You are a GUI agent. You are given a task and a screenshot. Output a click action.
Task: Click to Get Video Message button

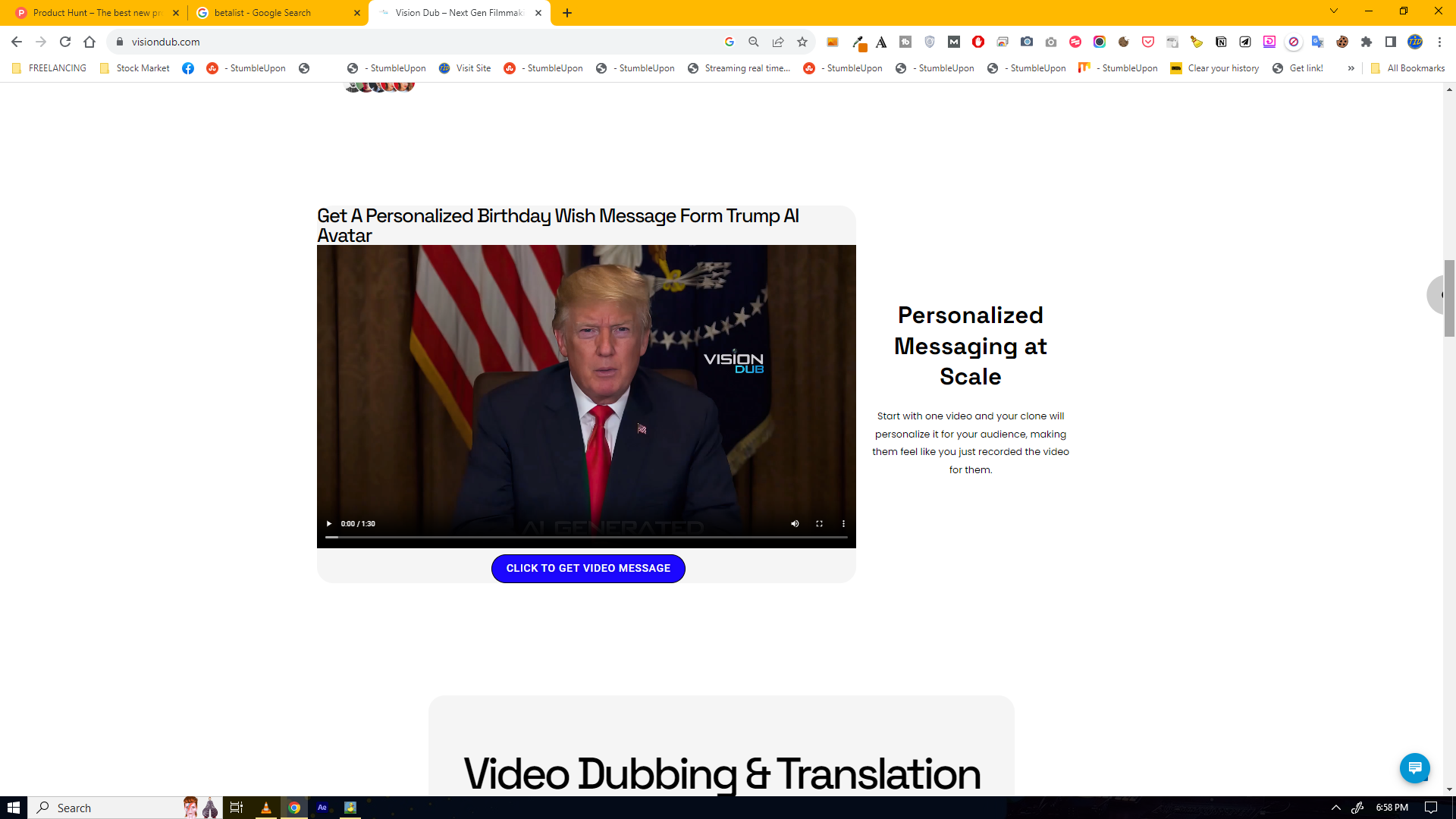pos(588,568)
